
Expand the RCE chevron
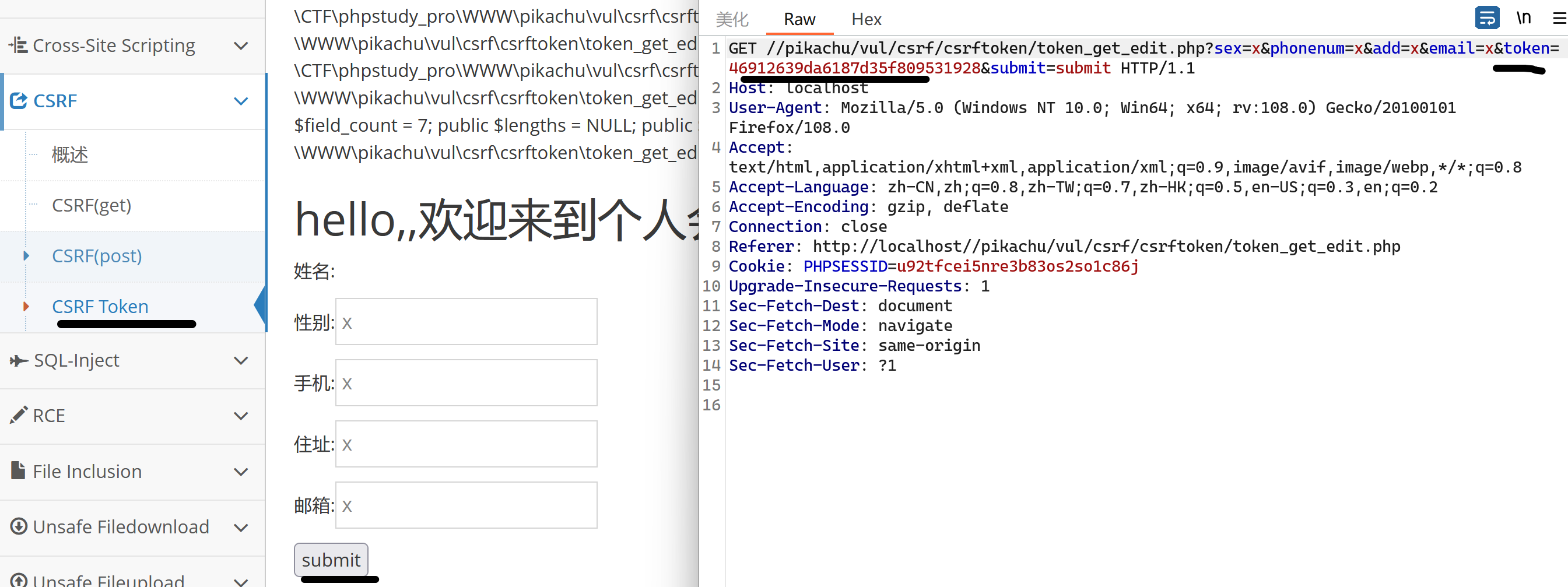(241, 416)
